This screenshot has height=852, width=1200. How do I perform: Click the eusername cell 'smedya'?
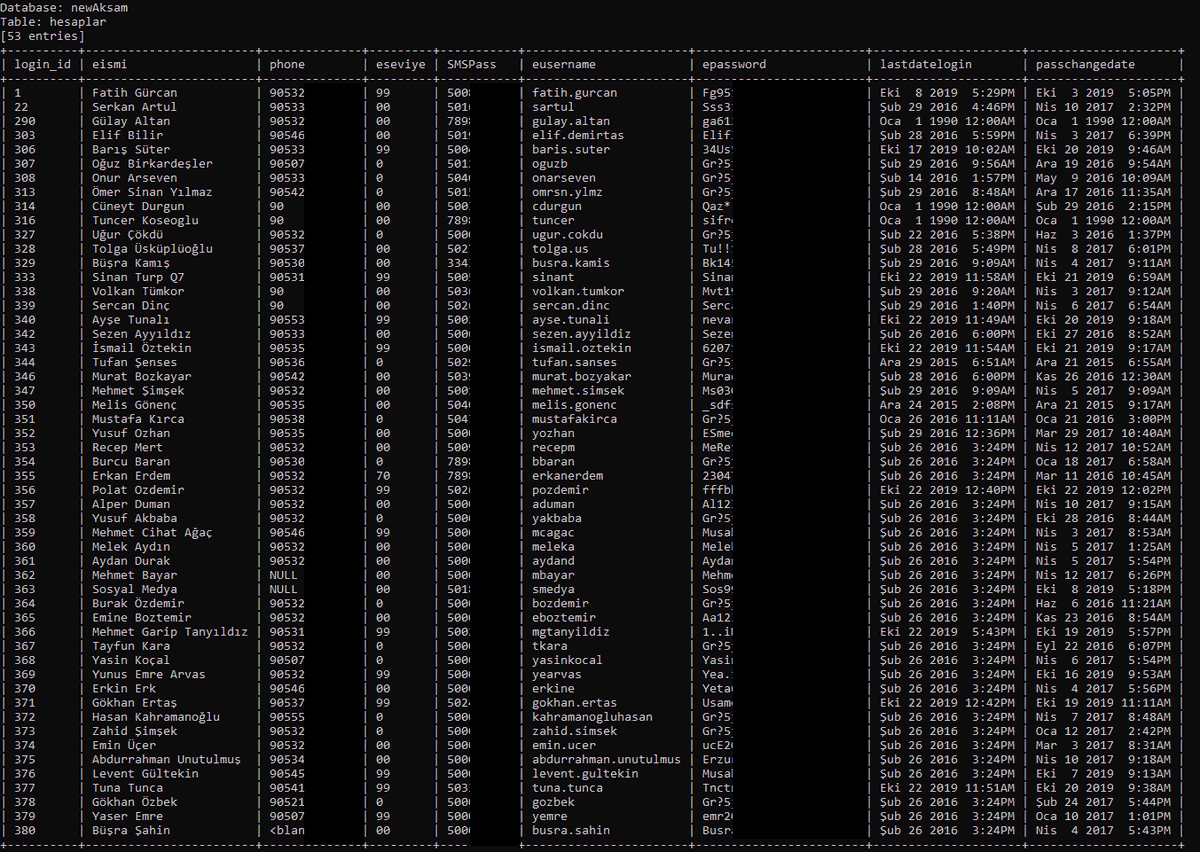pyautogui.click(x=553, y=589)
